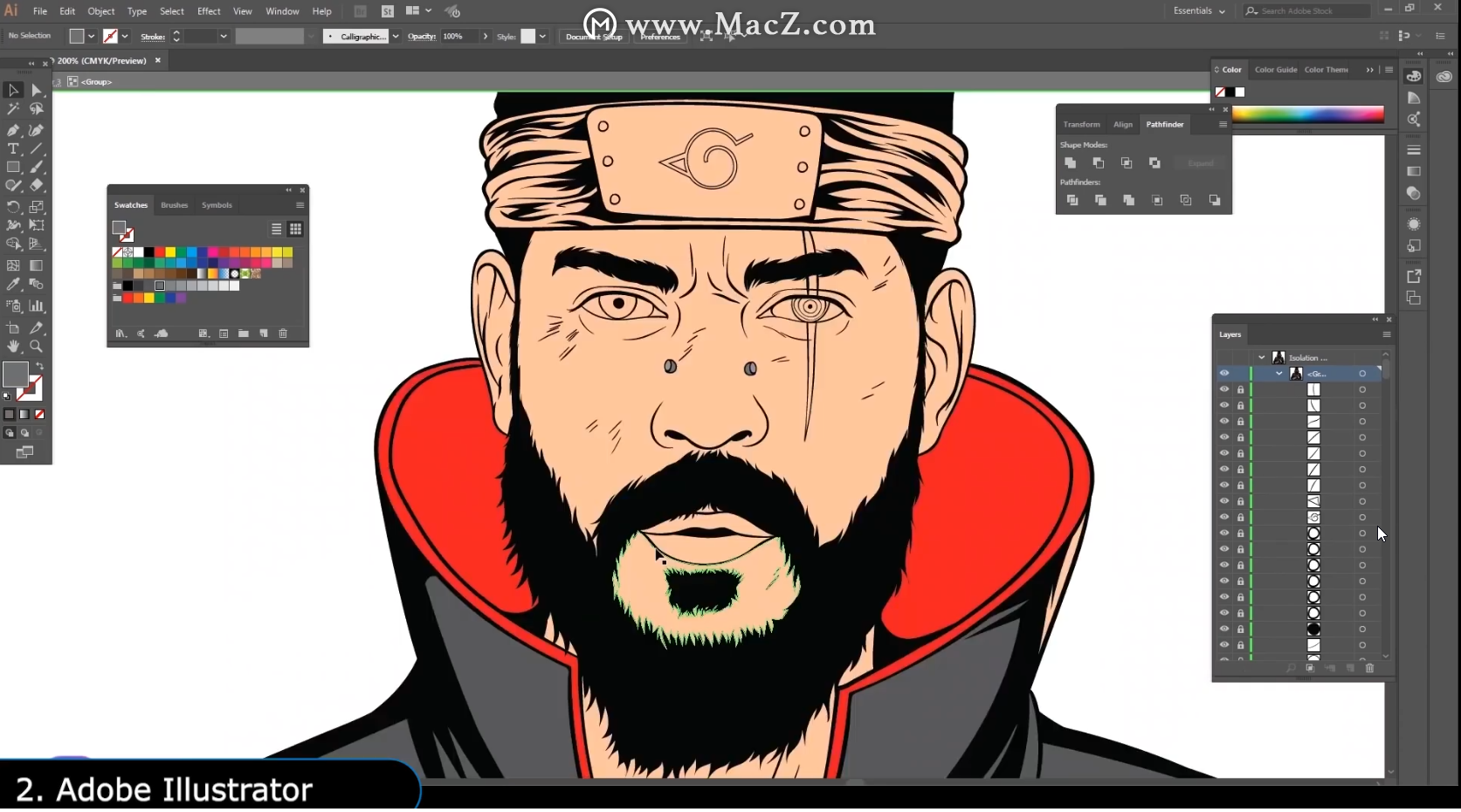This screenshot has height=812, width=1461.
Task: Toggle eye icon of second sublayer
Action: pos(1224,405)
